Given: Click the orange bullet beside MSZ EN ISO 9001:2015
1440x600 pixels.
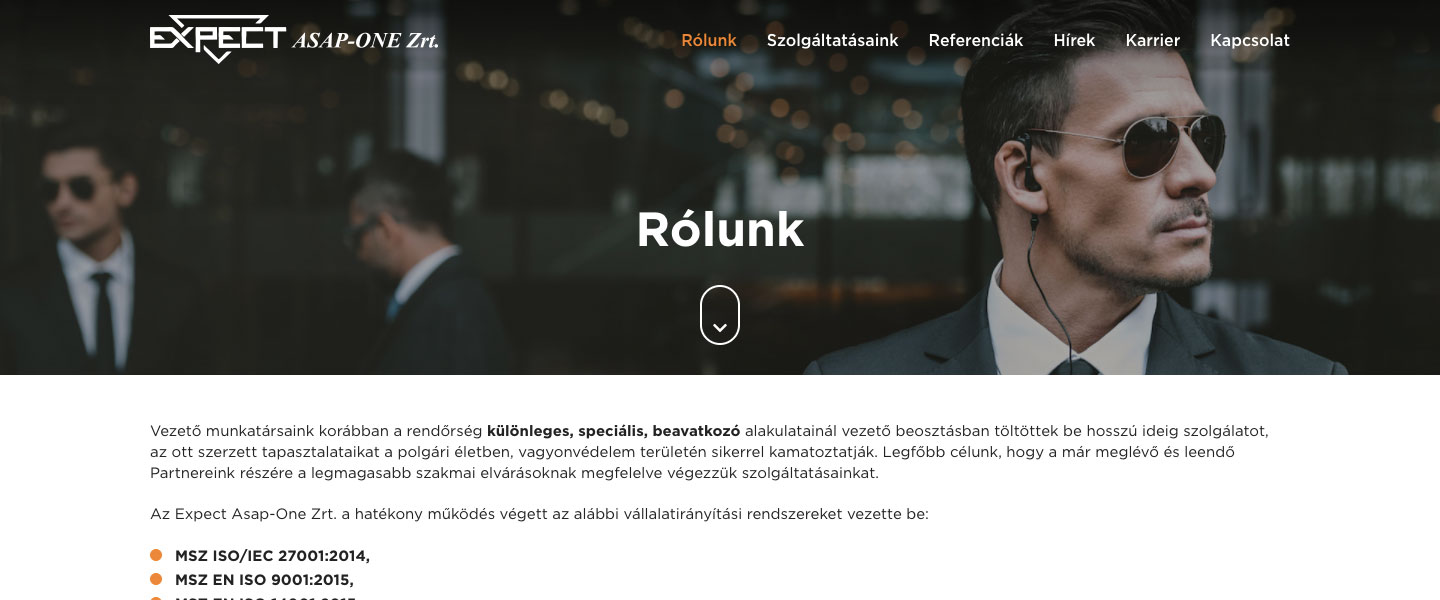Looking at the screenshot, I should point(156,579).
